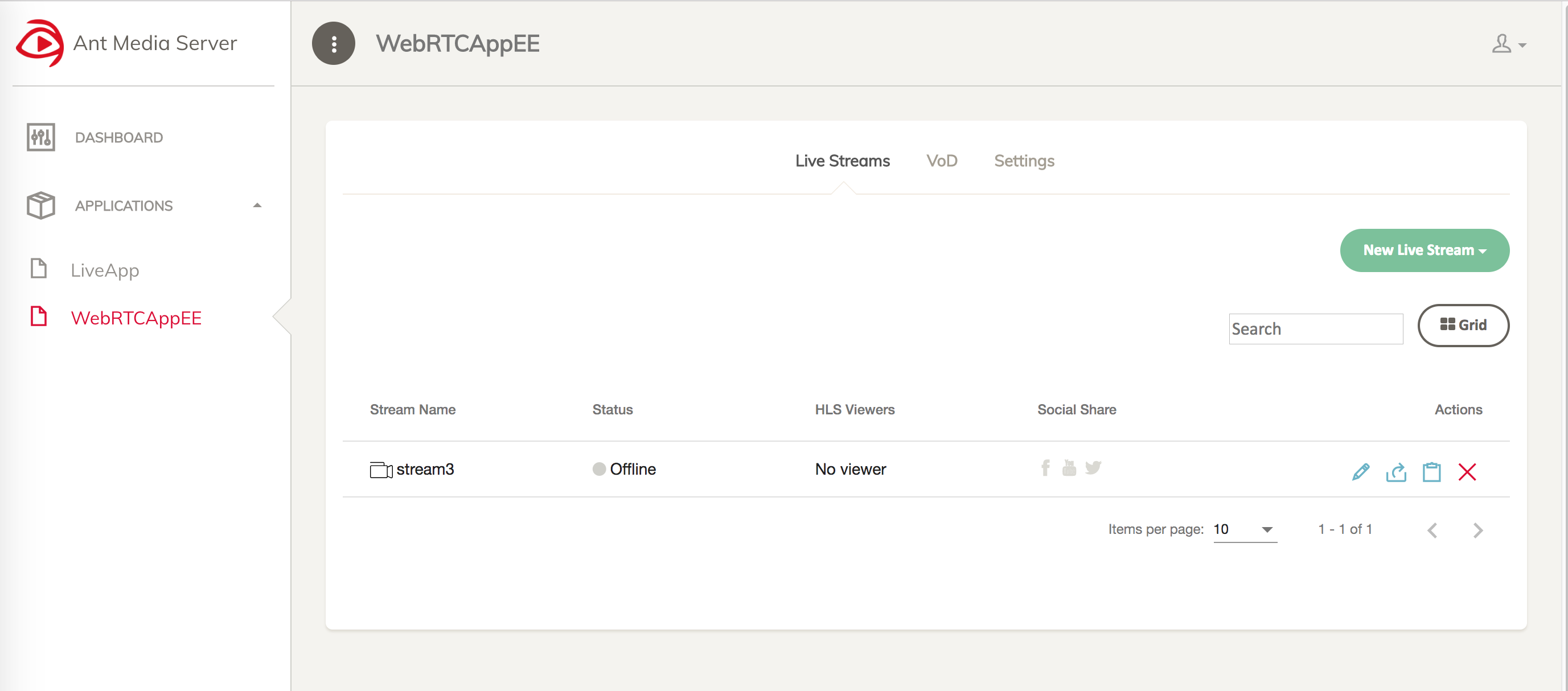Focus the Search input field
Screen dimensions: 1568x691
pos(1315,329)
